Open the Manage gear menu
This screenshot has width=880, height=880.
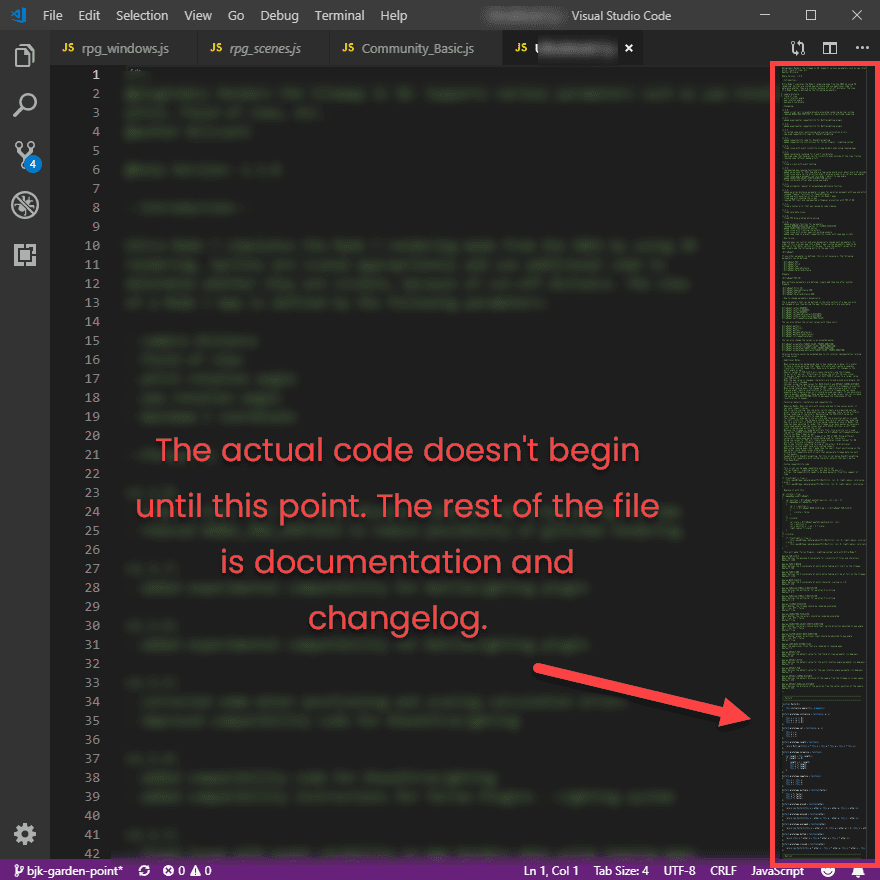coord(24,833)
